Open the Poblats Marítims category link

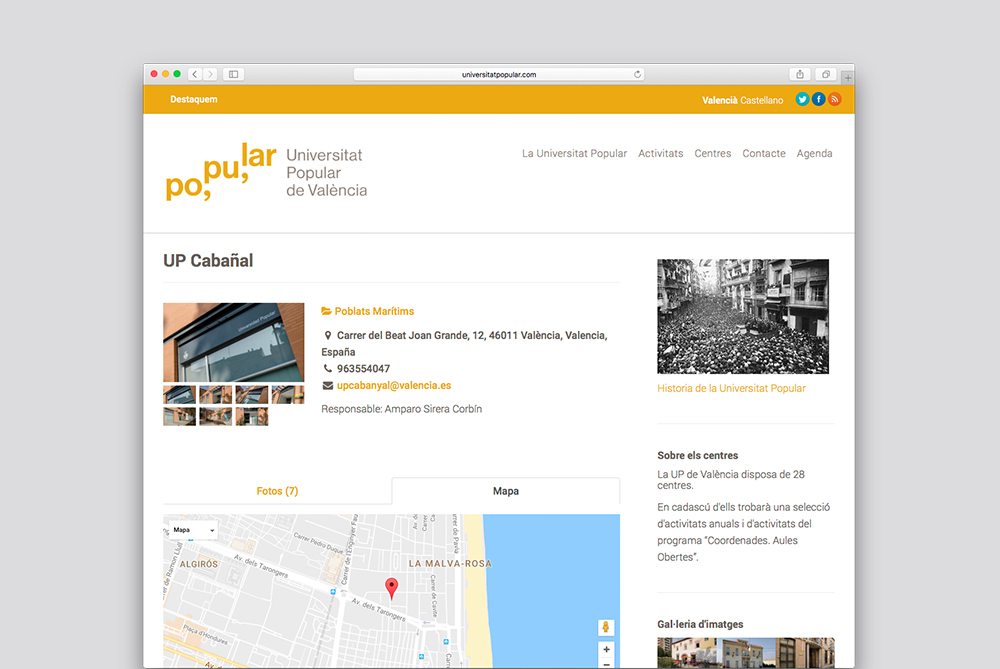374,311
